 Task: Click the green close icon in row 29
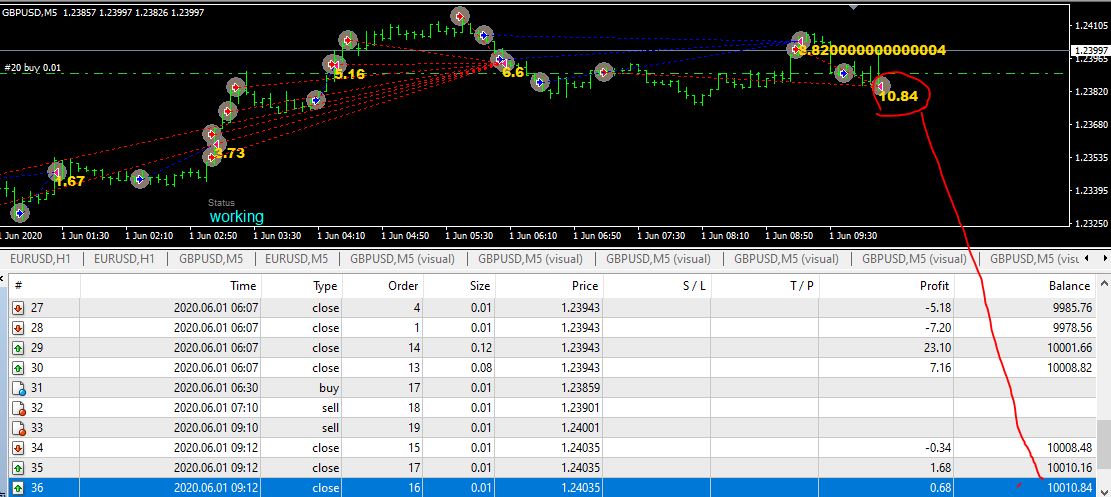pos(18,347)
